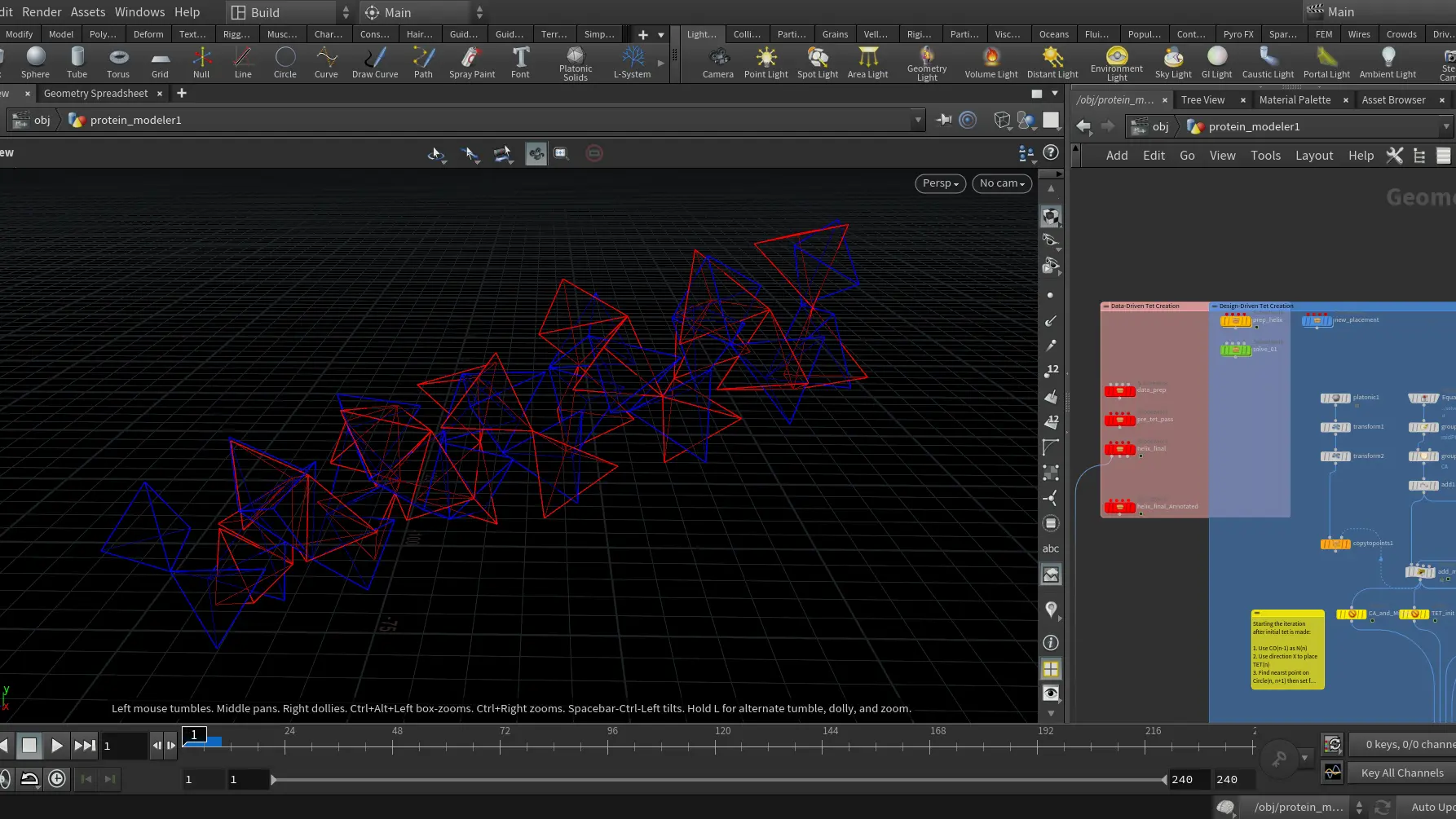This screenshot has width=1456, height=819.
Task: Open the Windows menu
Action: 139,11
